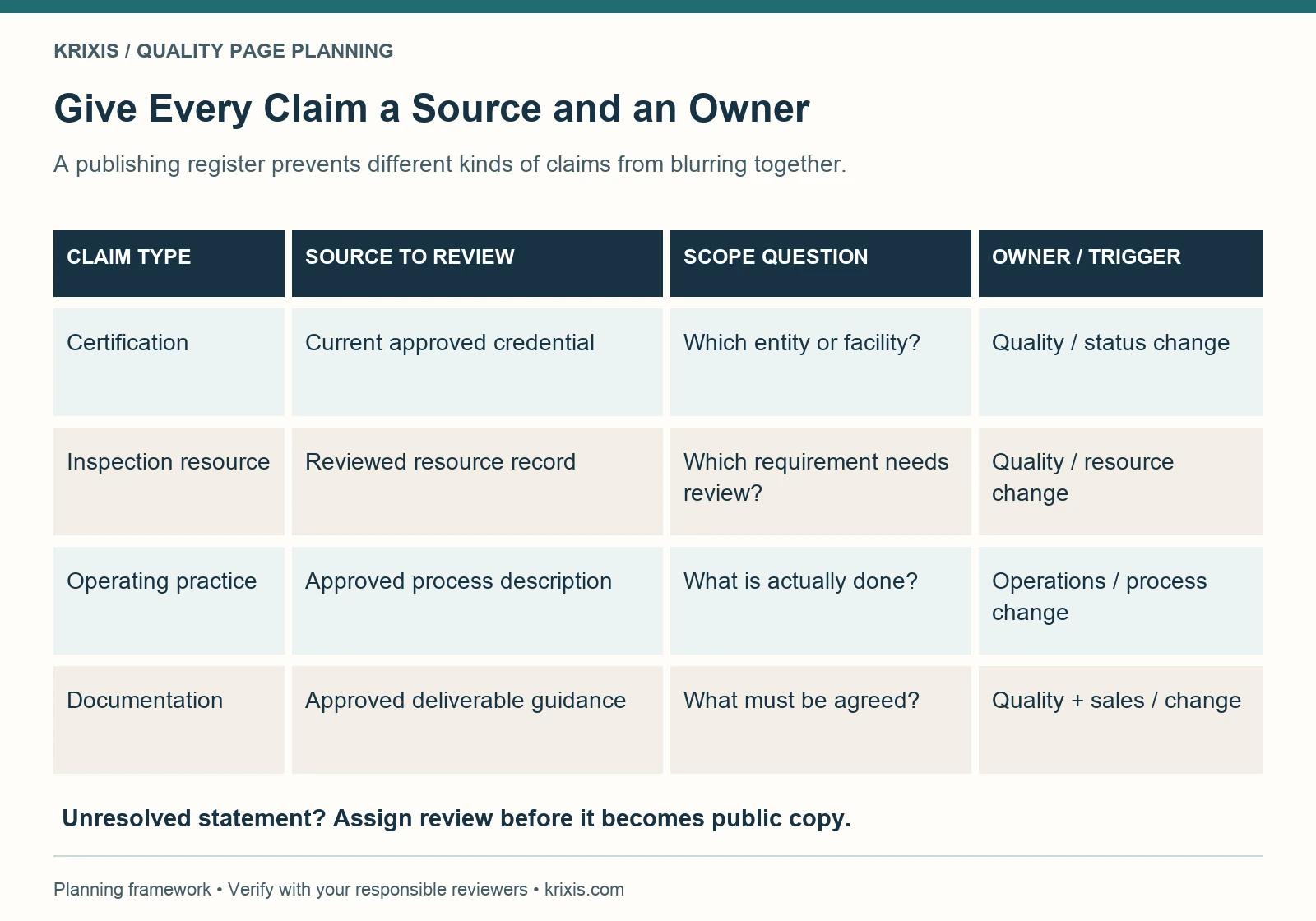Click the 'Unresolved statement?' callout sentence
Image resolution: width=1316 pixels, height=921 pixels.
(x=456, y=819)
